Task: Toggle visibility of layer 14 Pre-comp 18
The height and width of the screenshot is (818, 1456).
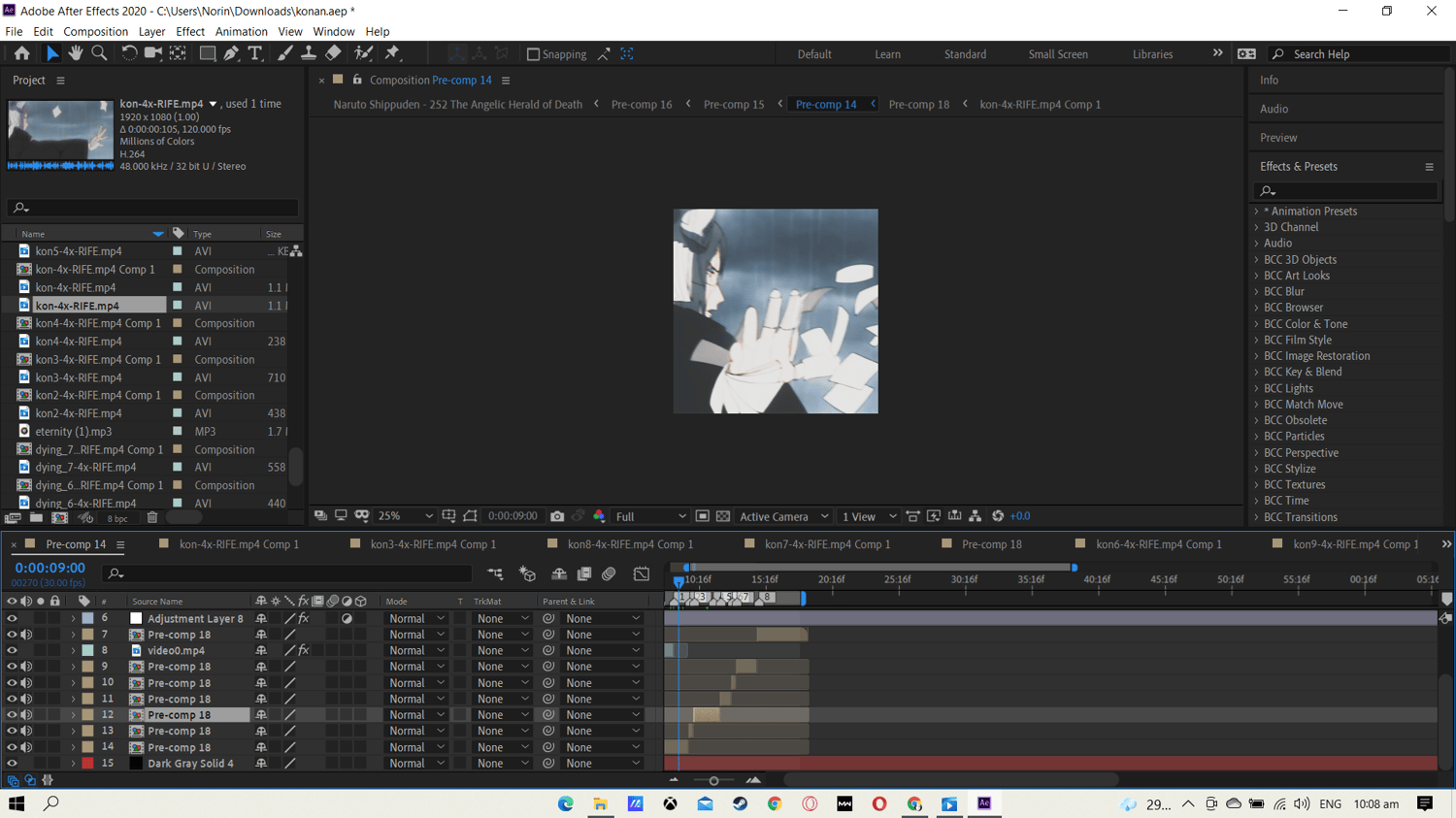Action: (12, 747)
